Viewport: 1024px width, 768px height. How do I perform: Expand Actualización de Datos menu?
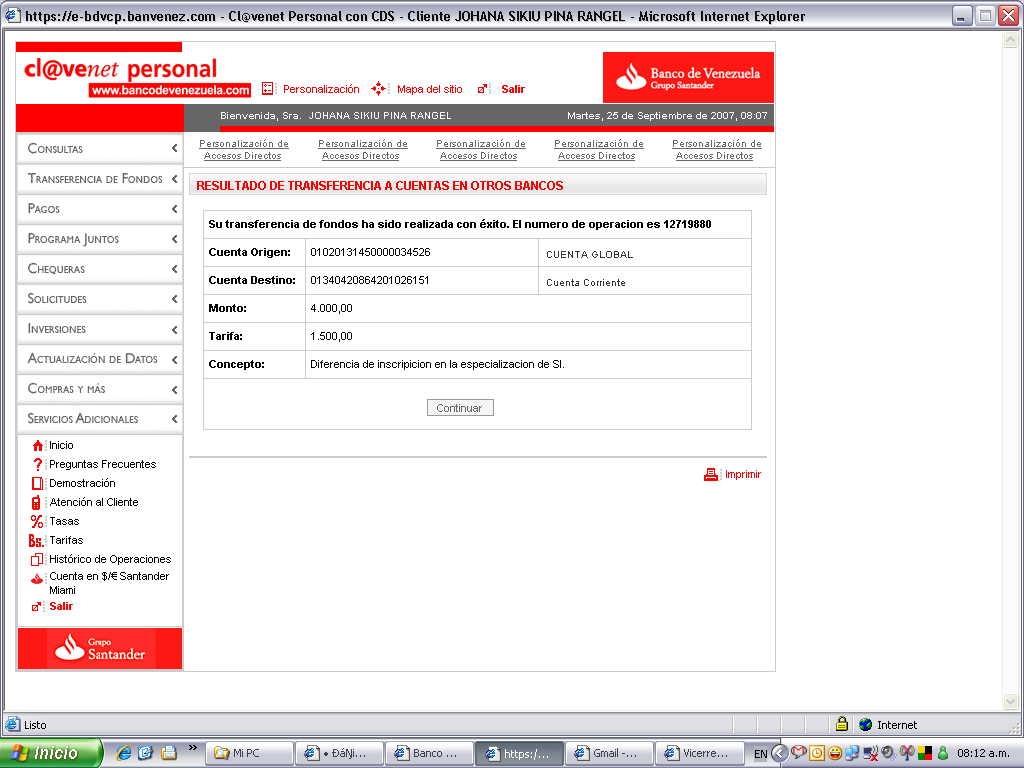(x=100, y=359)
